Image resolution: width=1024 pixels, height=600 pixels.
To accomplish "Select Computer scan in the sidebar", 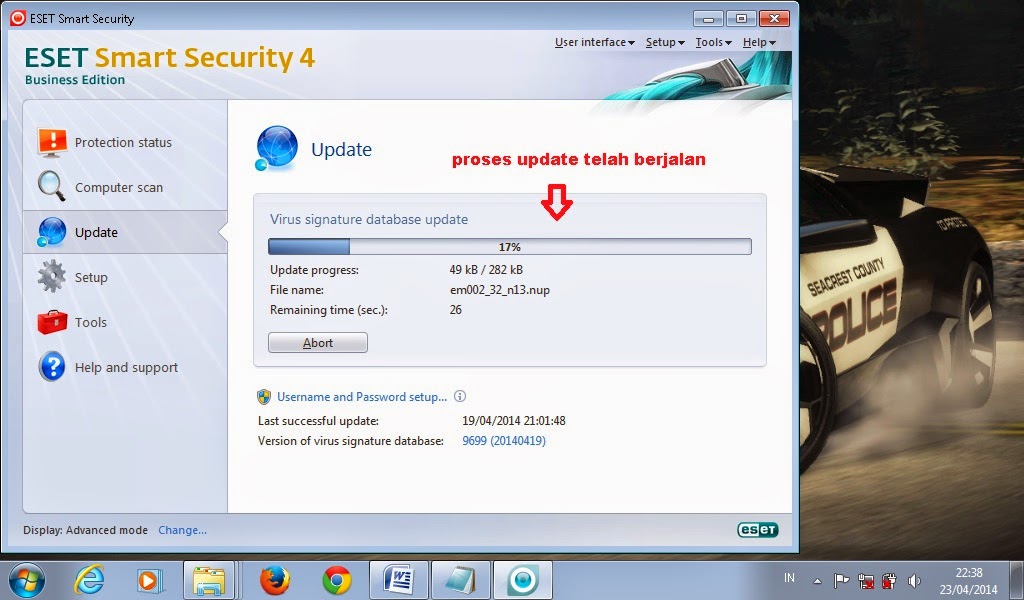I will 125,187.
